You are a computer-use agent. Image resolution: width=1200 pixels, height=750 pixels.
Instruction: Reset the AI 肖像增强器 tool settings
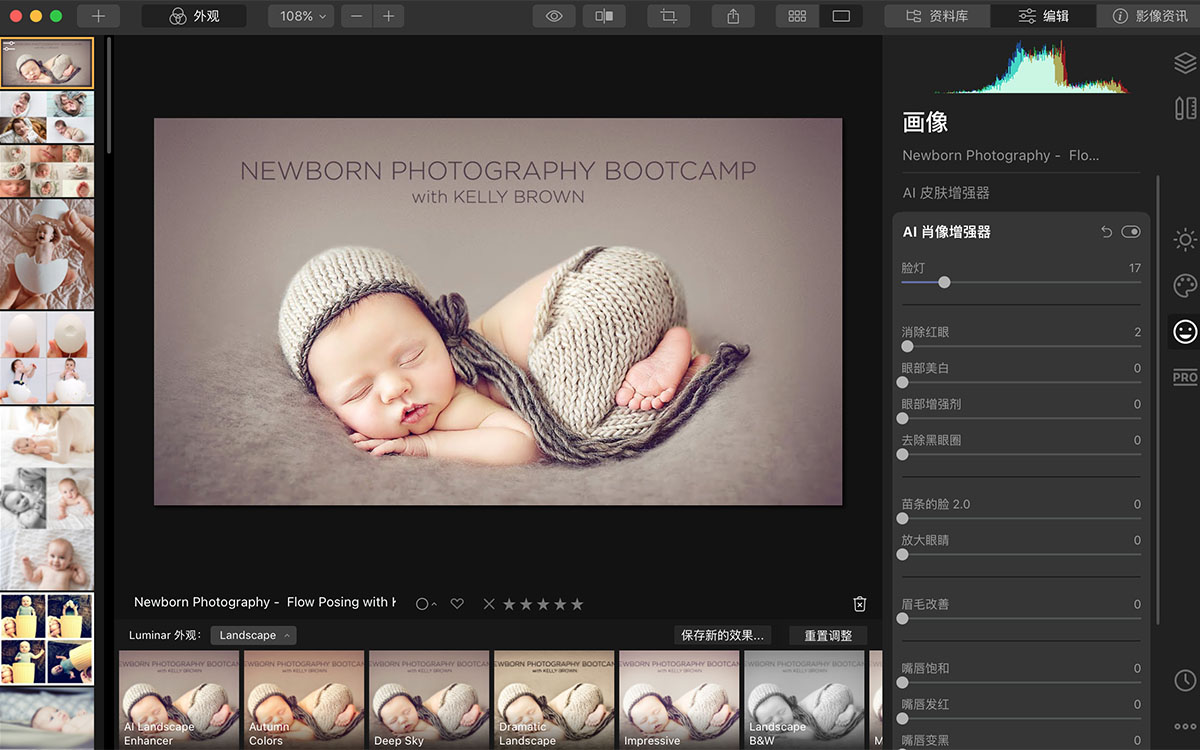tap(1106, 232)
